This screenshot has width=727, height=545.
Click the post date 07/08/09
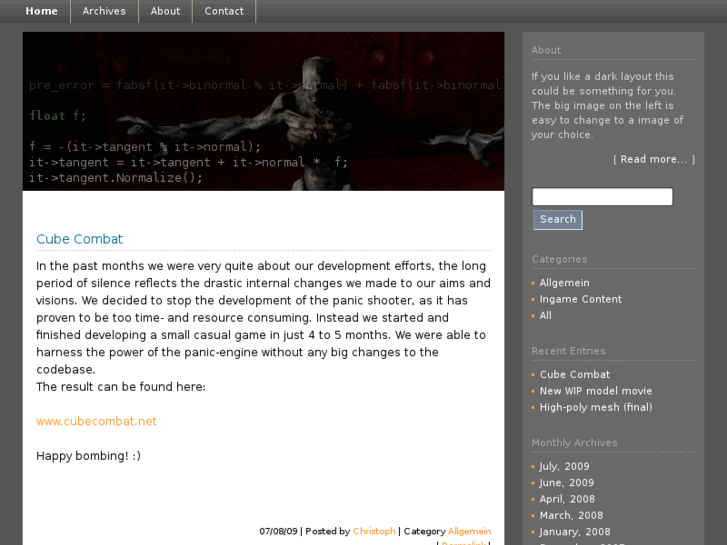[x=278, y=531]
